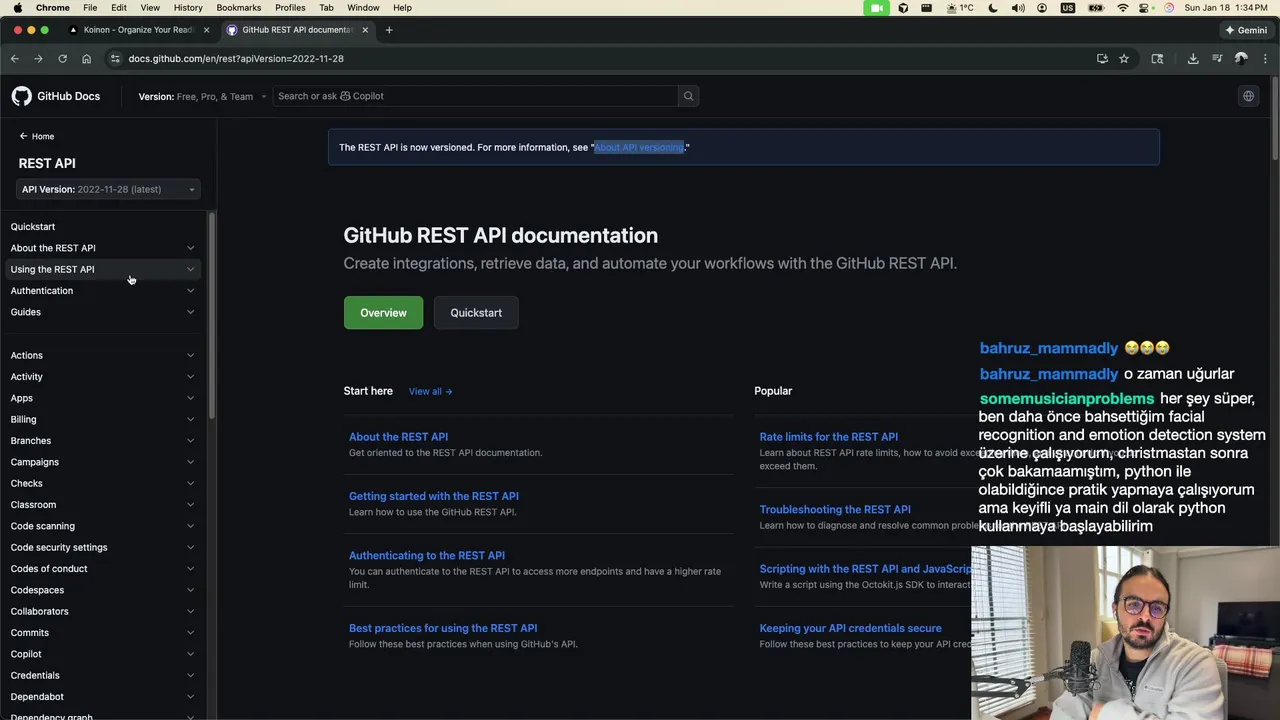Click the volume icon in menu bar

[1018, 8]
